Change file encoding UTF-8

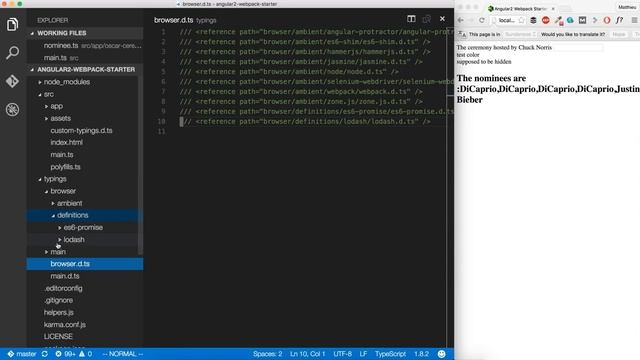342,354
